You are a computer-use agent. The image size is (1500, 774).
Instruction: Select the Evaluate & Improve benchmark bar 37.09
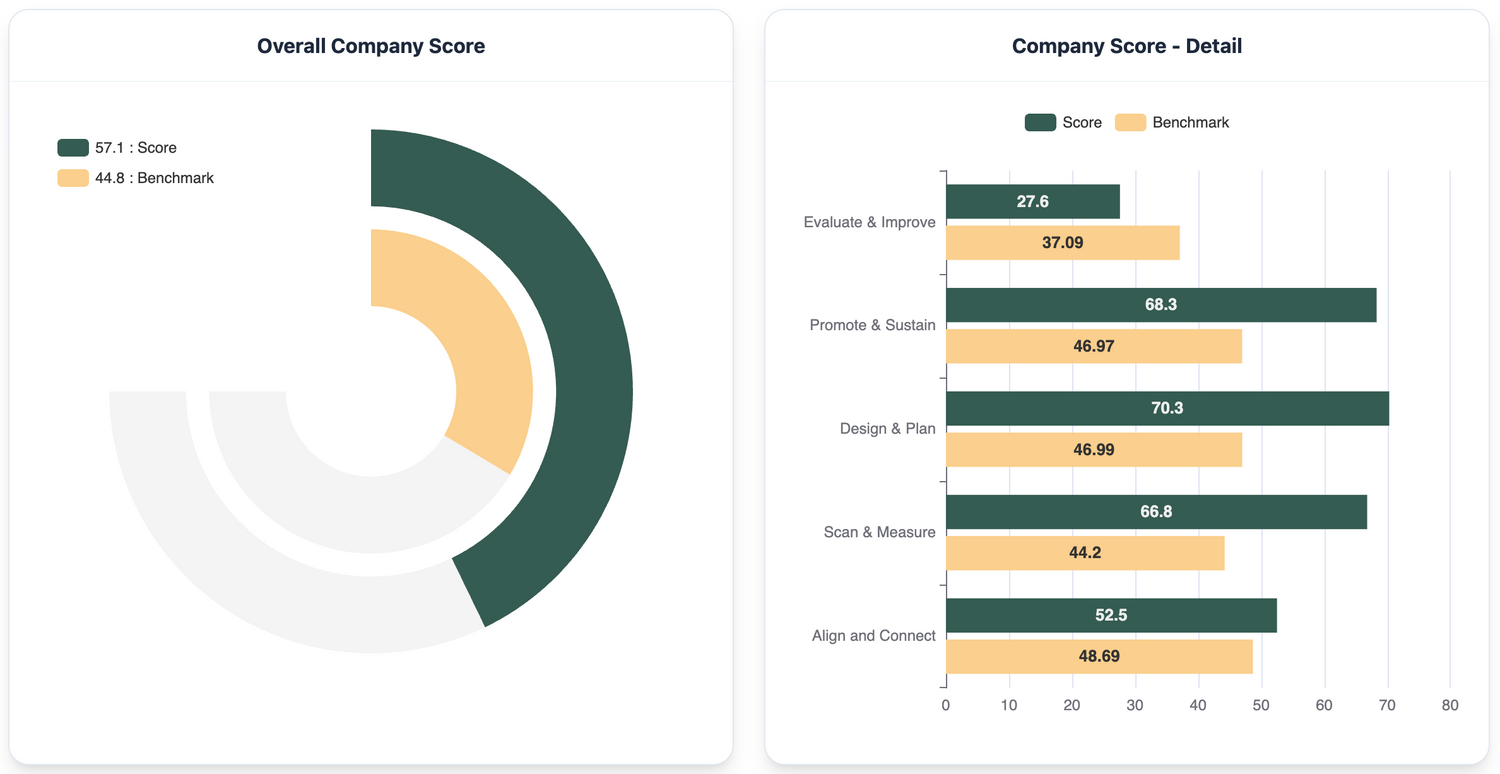(x=1062, y=243)
